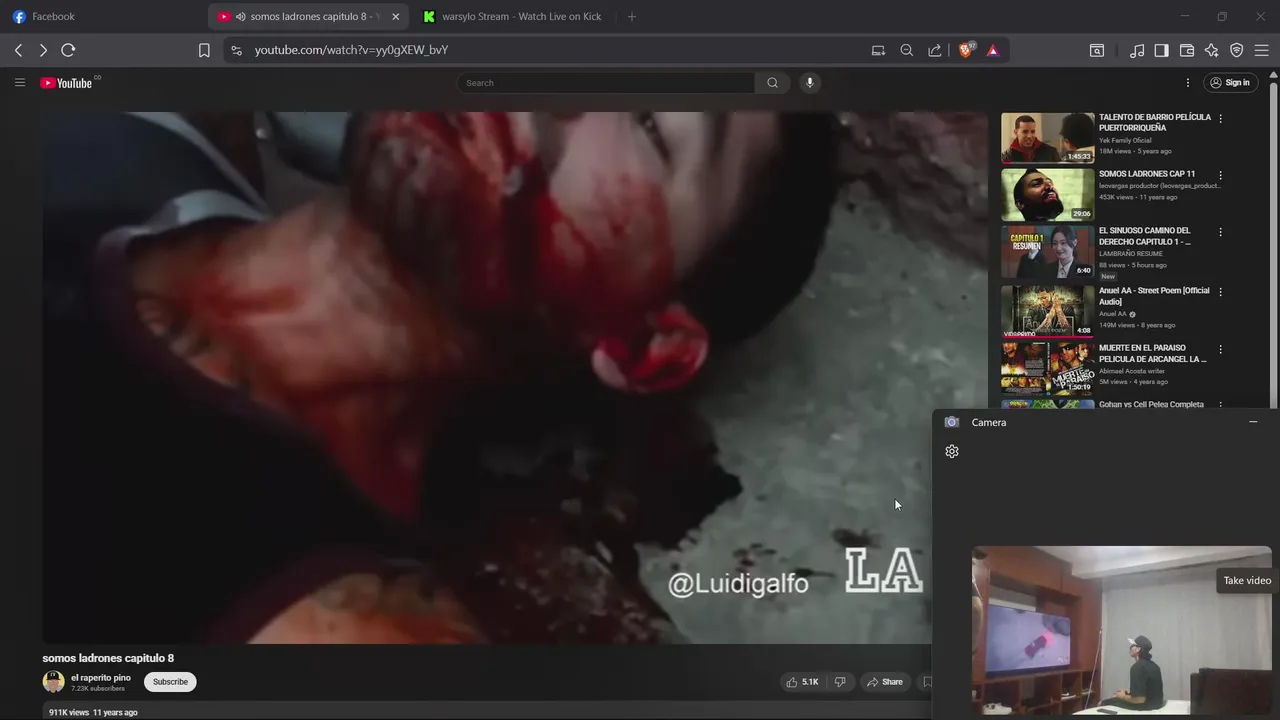Open the Brave Shields lion icon
Viewport: 1280px width, 720px height.
coord(966,50)
